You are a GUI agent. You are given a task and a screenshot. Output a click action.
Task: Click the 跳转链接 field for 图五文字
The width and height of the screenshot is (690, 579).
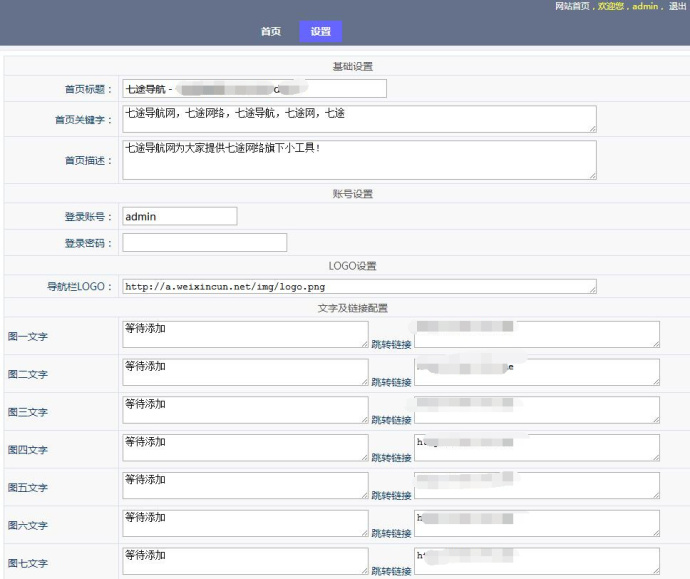pyautogui.click(x=537, y=486)
